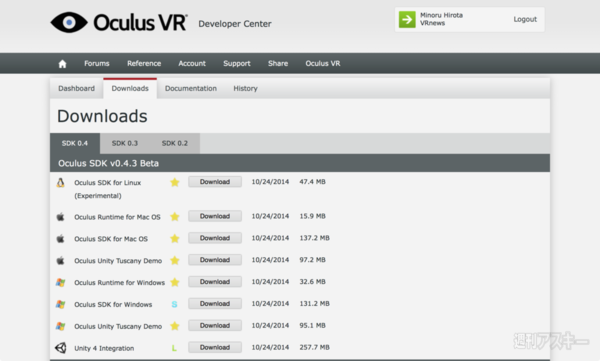The image size is (600, 361).
Task: Download Oculus SDK for Mac OS
Action: (215, 238)
